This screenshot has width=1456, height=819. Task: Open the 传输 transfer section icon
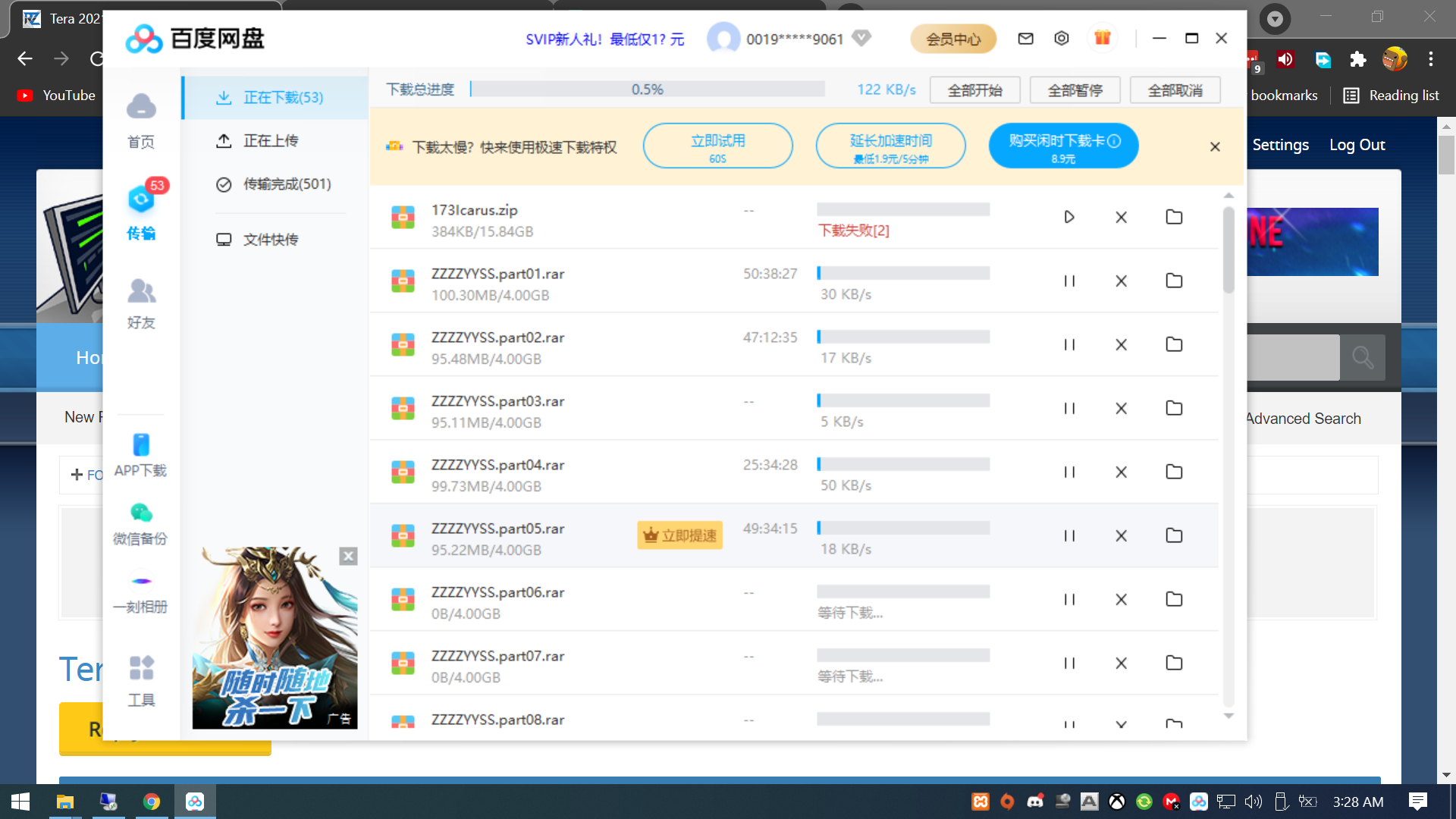tap(141, 212)
